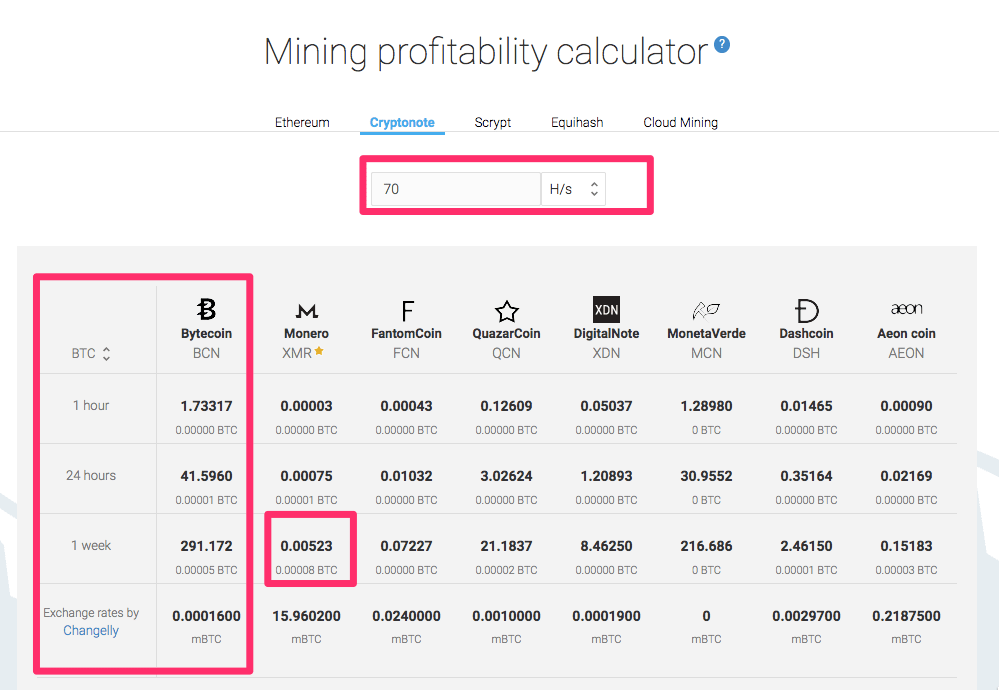Click the gold star beside XMR
Image resolution: width=999 pixels, height=690 pixels.
point(320,352)
